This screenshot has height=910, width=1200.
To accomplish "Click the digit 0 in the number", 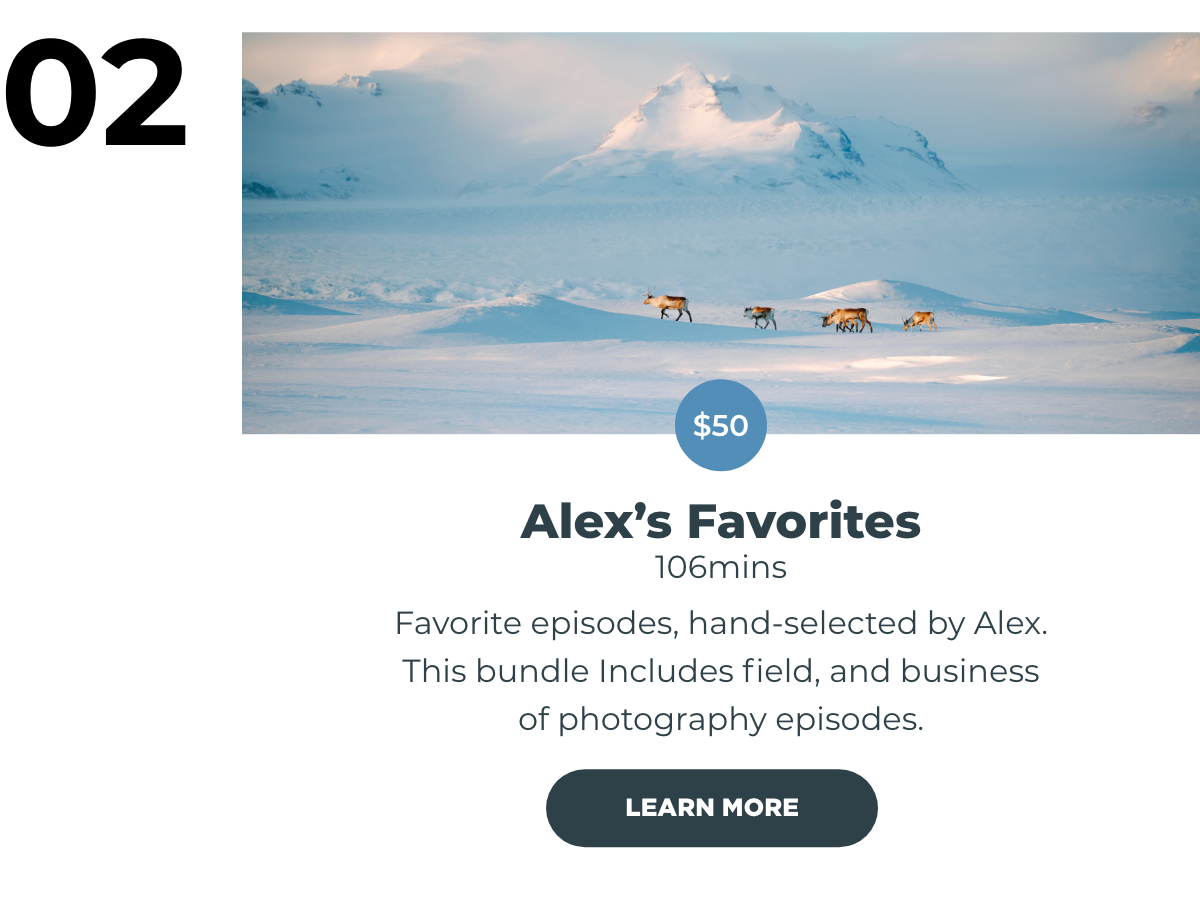I will click(x=50, y=95).
